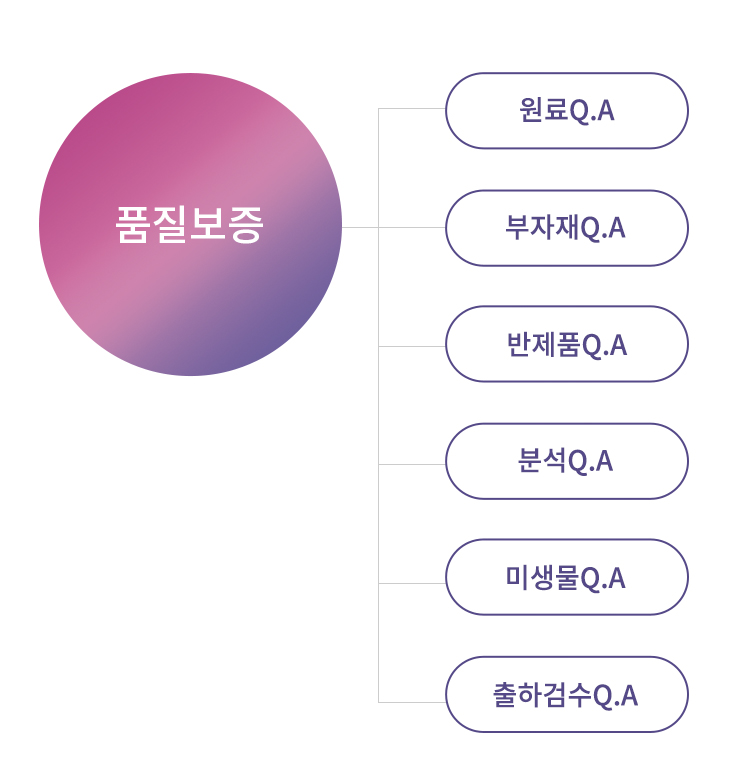This screenshot has height=775, width=740.
Task: Click the 출하검수Q.A pill button
Action: 566,694
